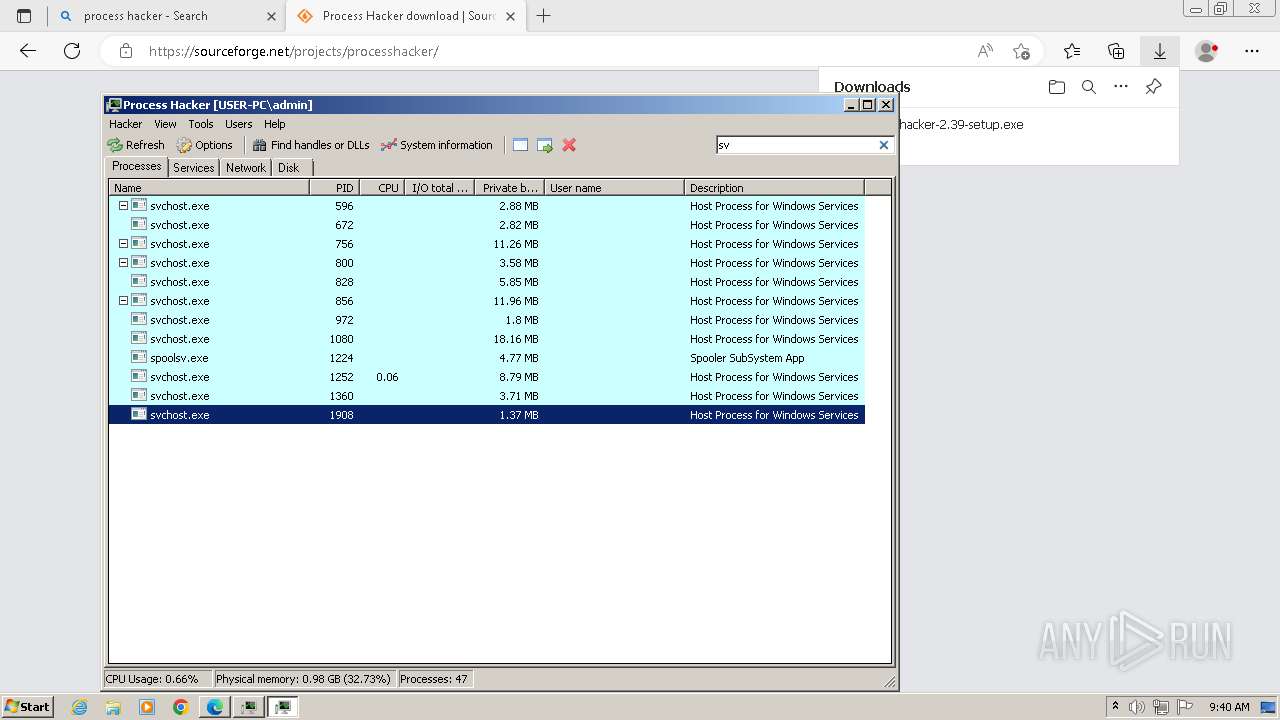Clear the 'sv' search filter with the X
Screen dimensions: 1280x720
click(x=884, y=145)
